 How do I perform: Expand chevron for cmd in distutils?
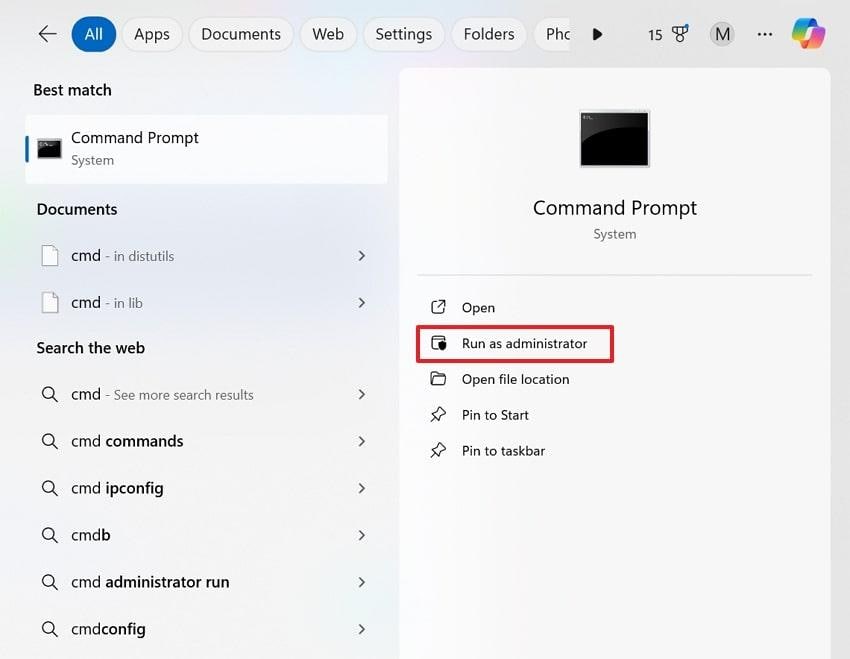tap(362, 256)
